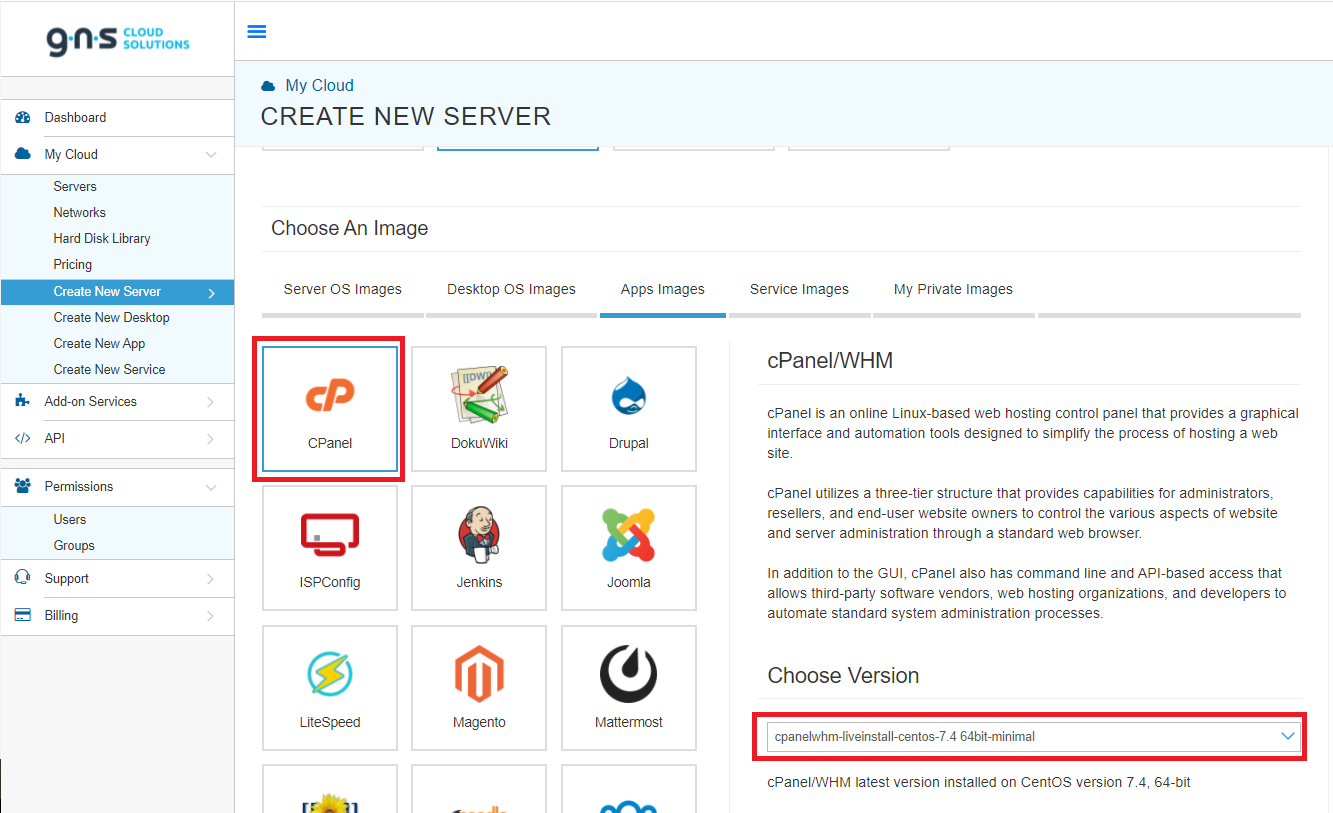Click the CREATE NEW SERVER page title
The image size is (1333, 813).
(x=405, y=117)
